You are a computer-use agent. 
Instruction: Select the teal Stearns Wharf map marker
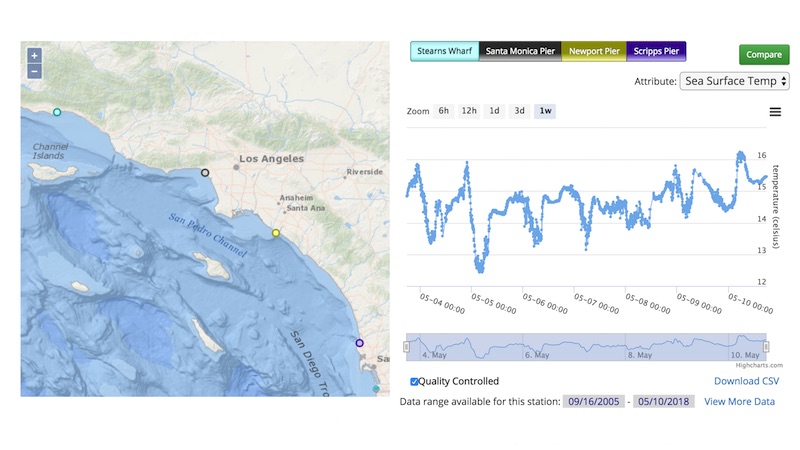click(x=57, y=112)
